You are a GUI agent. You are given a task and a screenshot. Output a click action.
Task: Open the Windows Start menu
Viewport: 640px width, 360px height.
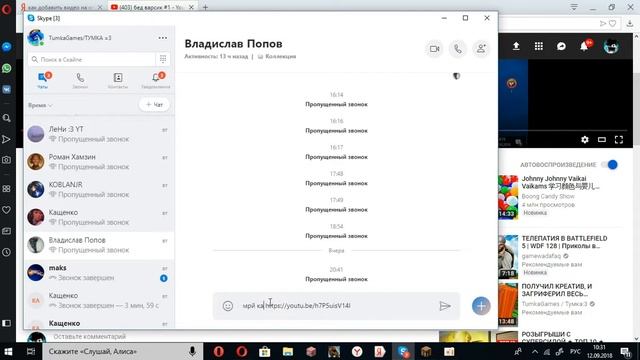[x=8, y=351]
